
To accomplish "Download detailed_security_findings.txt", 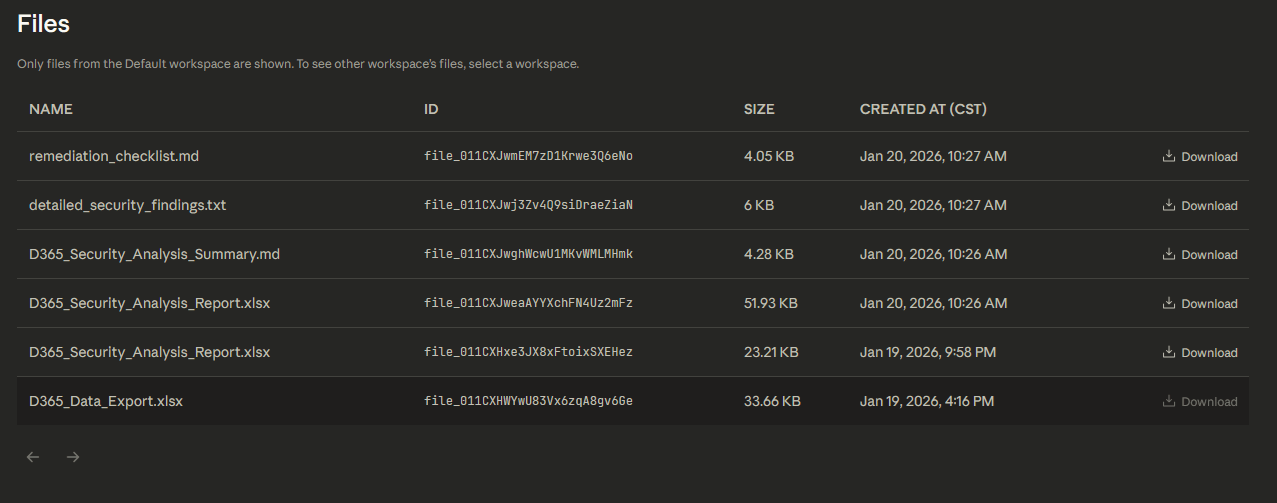I will click(x=1199, y=206).
